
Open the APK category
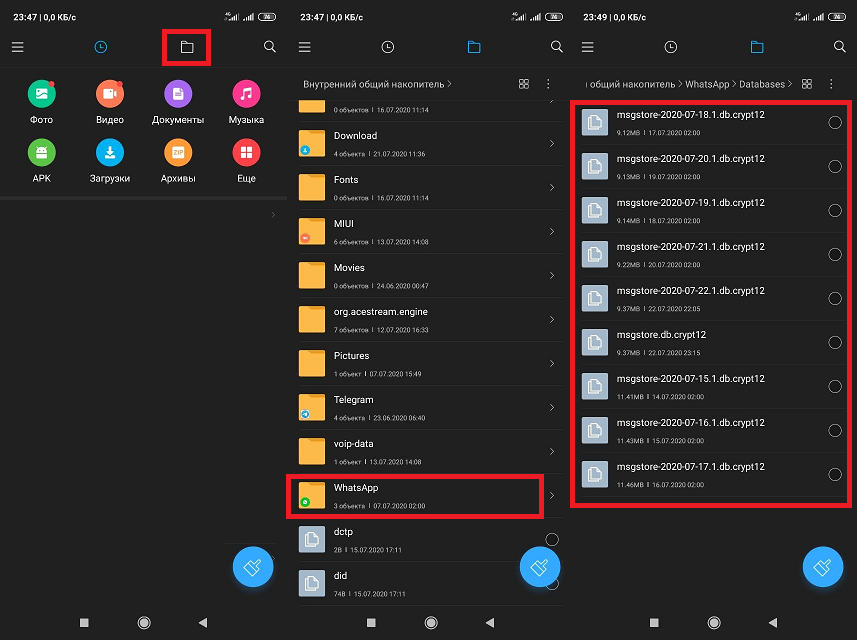(x=41, y=153)
